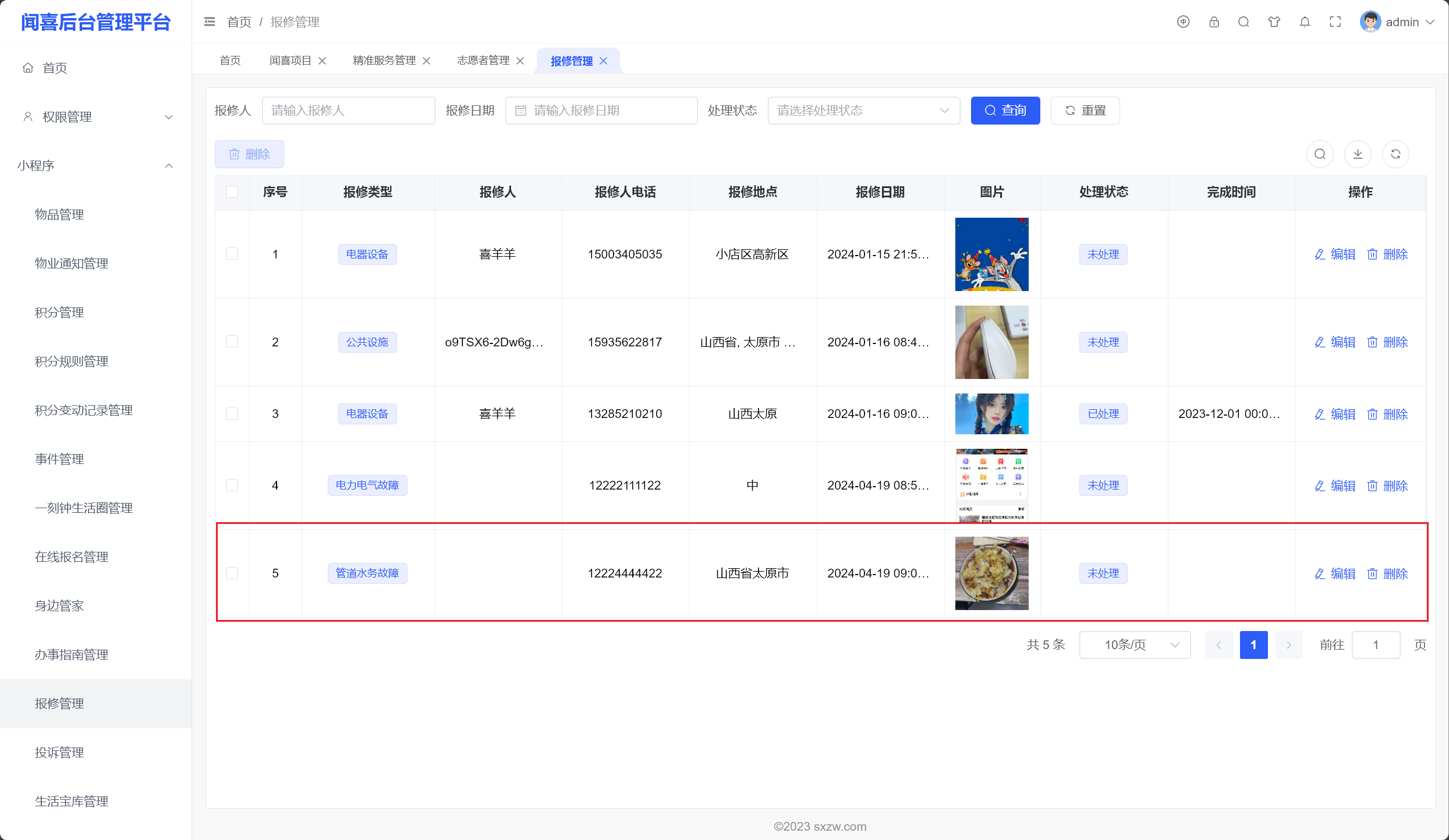Go to previous page arrow
This screenshot has height=840, width=1449.
tap(1219, 645)
